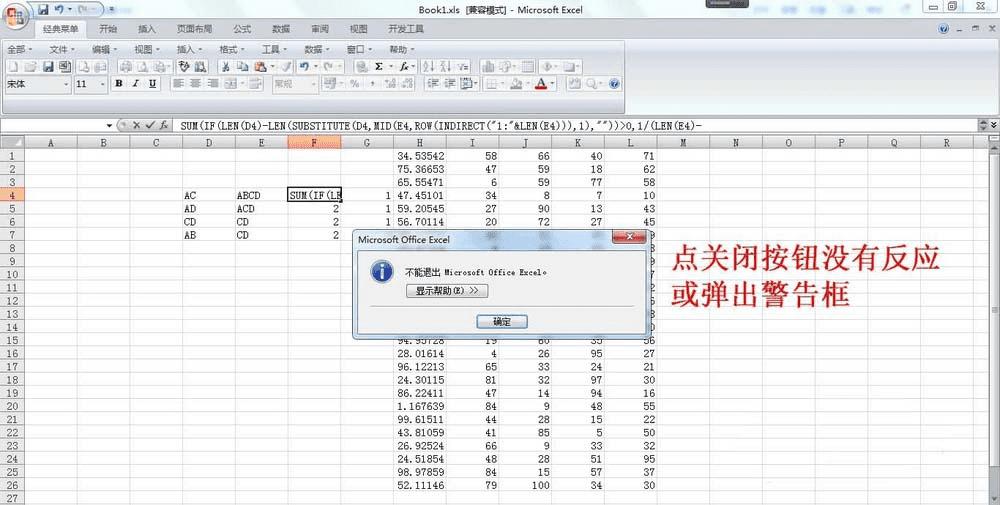Select cell E4 containing ABCD
This screenshot has width=1000, height=505.
(x=261, y=195)
